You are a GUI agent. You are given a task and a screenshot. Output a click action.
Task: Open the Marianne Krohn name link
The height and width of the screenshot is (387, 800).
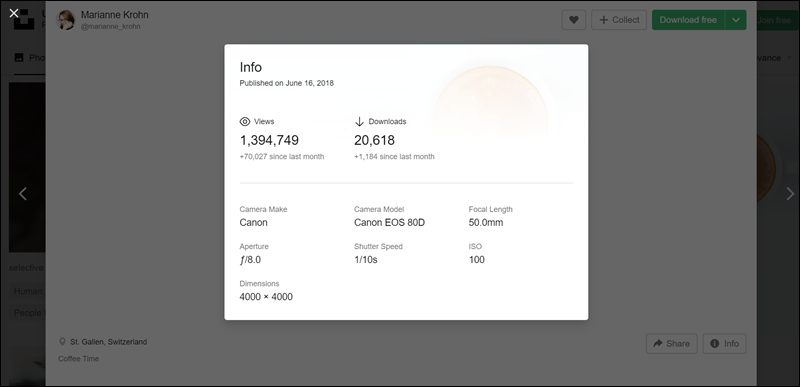114,14
